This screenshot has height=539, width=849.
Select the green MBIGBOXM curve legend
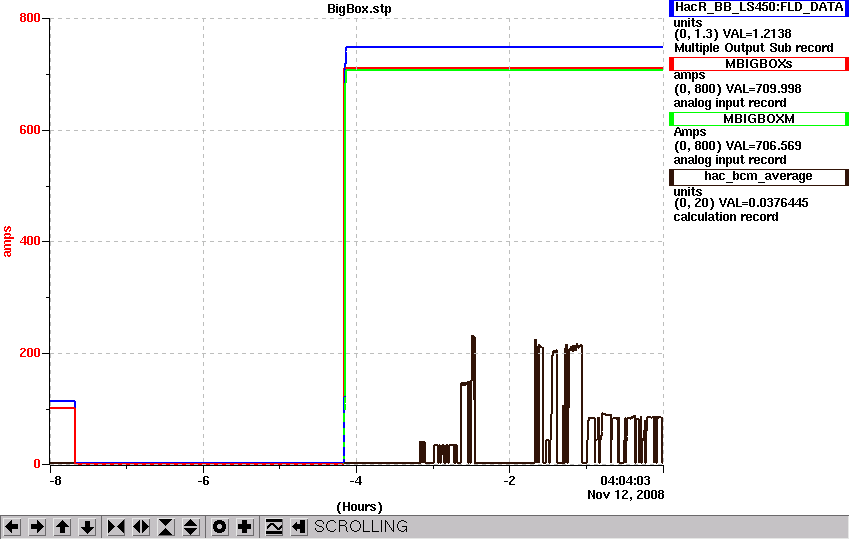759,119
